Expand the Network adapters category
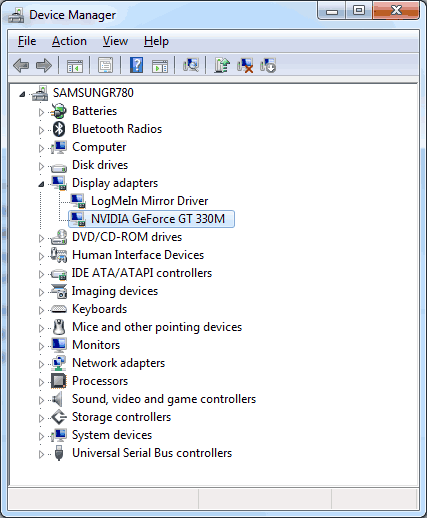This screenshot has width=427, height=518. point(41,364)
